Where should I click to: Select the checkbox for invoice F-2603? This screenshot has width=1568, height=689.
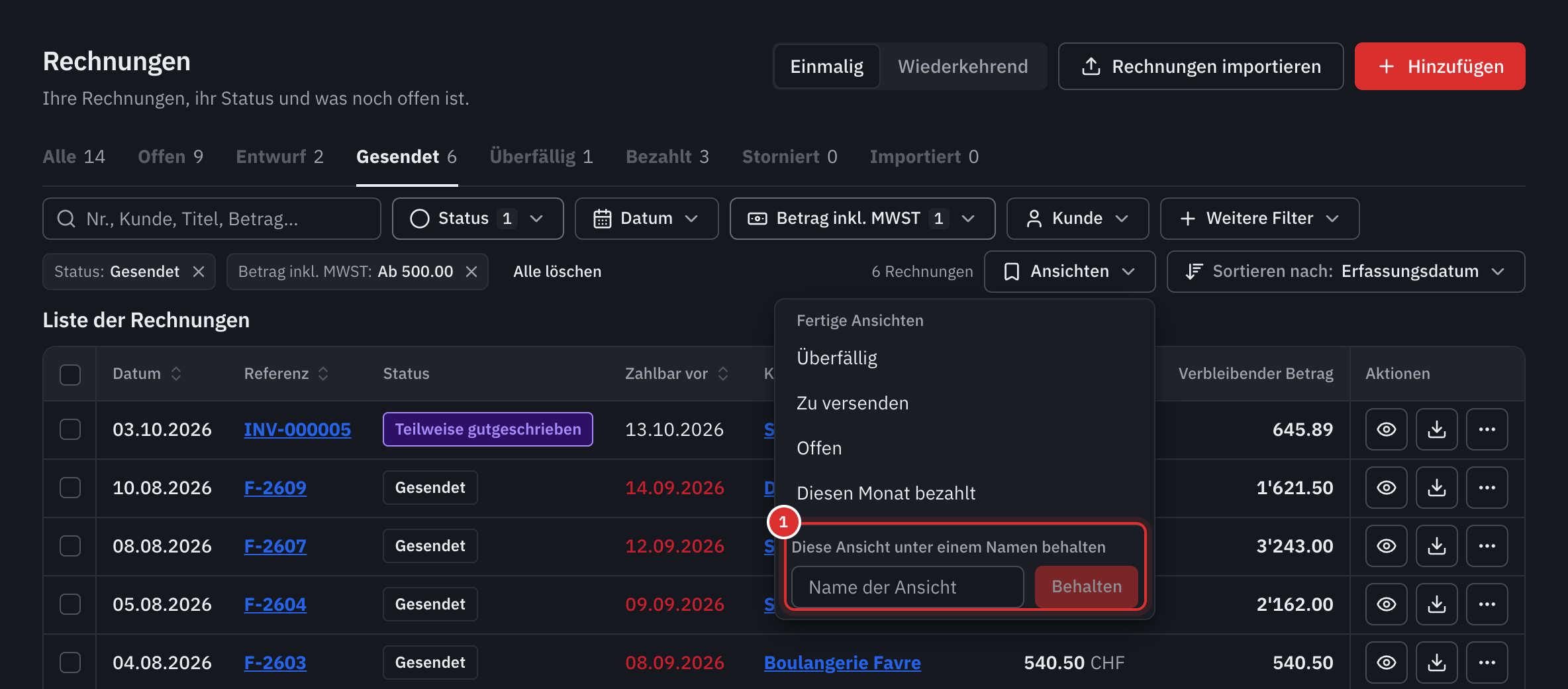[70, 662]
